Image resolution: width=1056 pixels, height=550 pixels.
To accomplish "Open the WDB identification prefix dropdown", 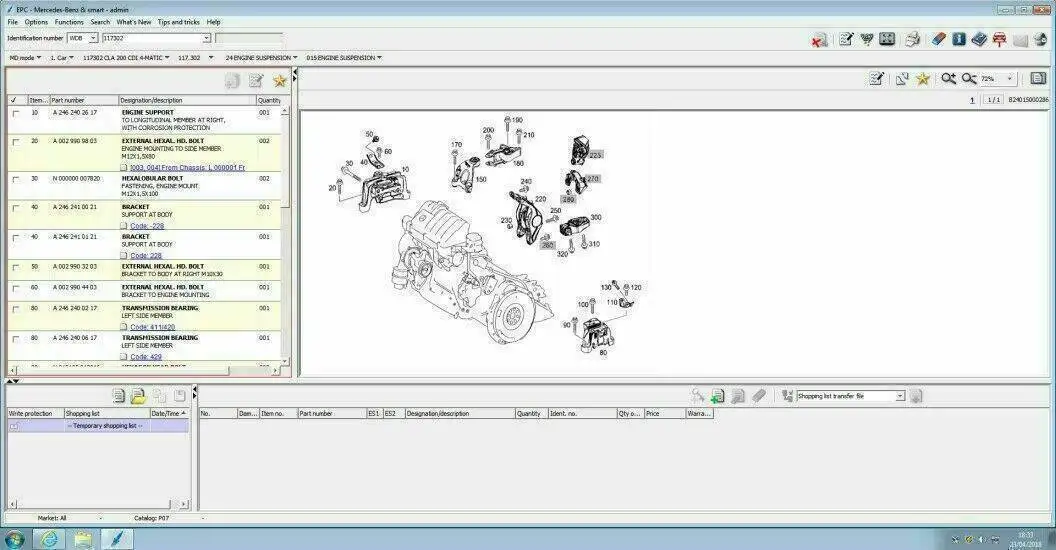I will [93, 38].
